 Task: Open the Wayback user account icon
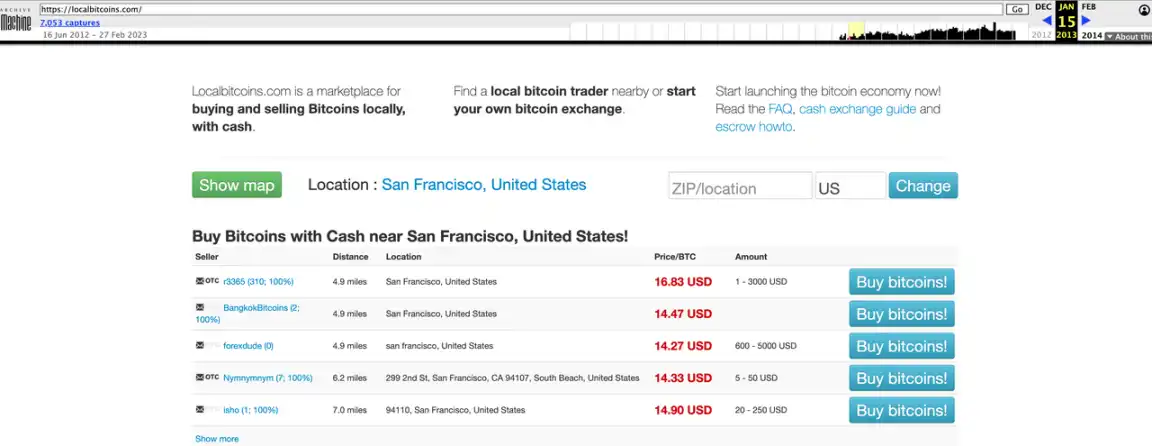(1145, 10)
